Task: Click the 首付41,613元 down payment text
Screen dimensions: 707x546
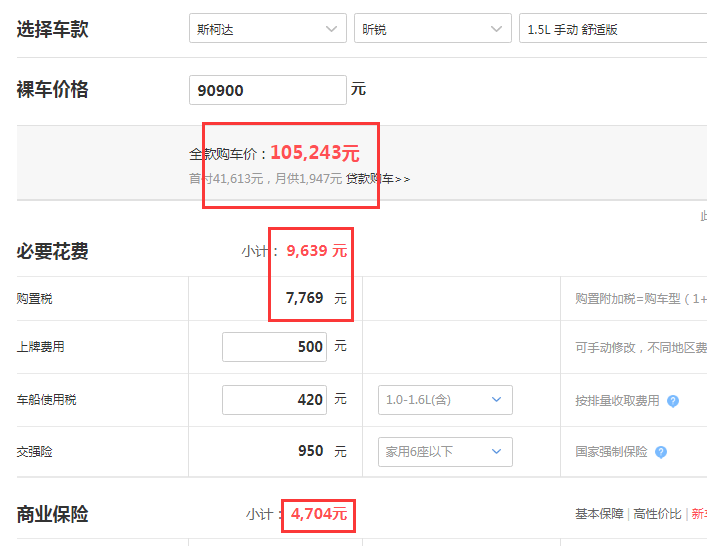Action: (226, 179)
